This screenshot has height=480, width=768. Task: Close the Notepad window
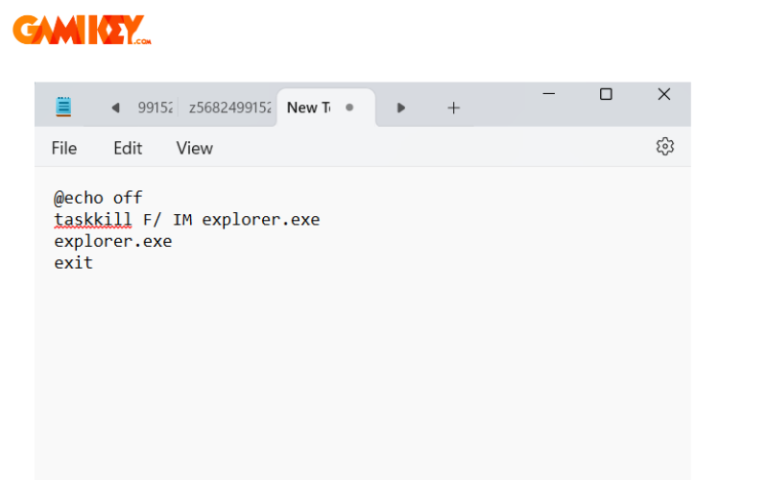tap(664, 94)
